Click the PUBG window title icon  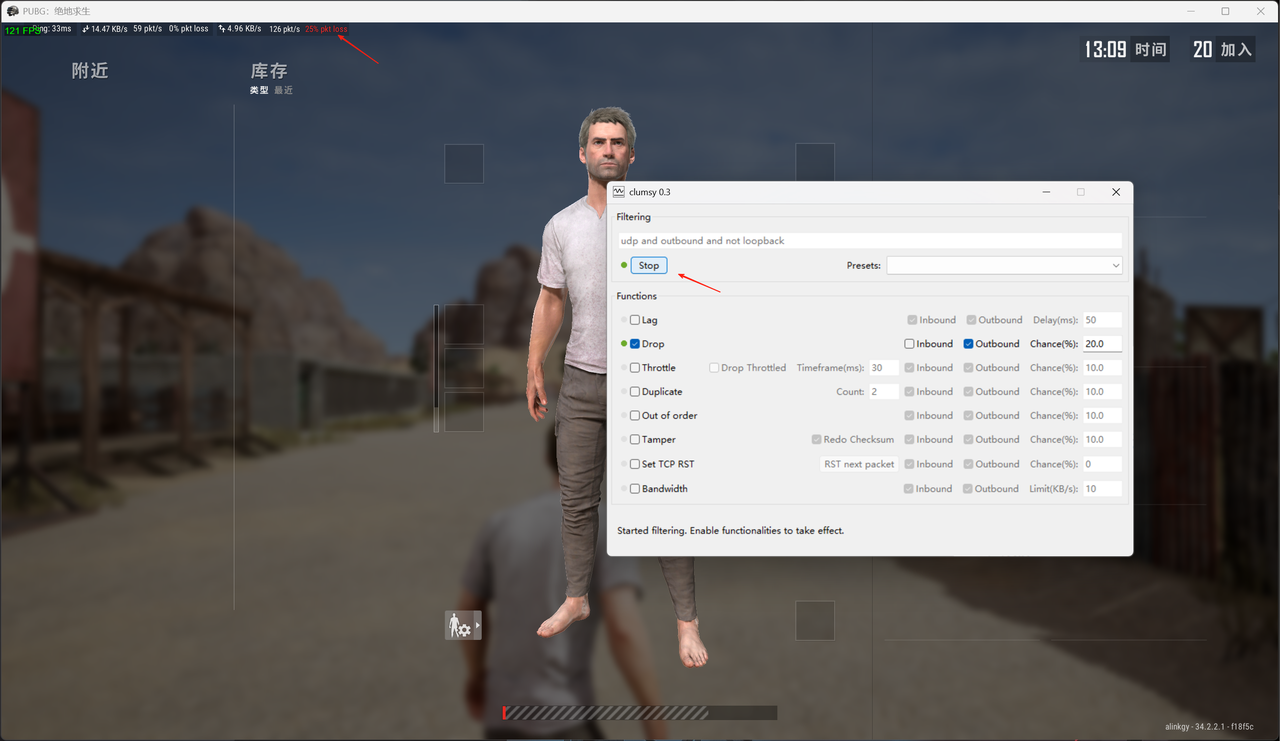pyautogui.click(x=12, y=11)
